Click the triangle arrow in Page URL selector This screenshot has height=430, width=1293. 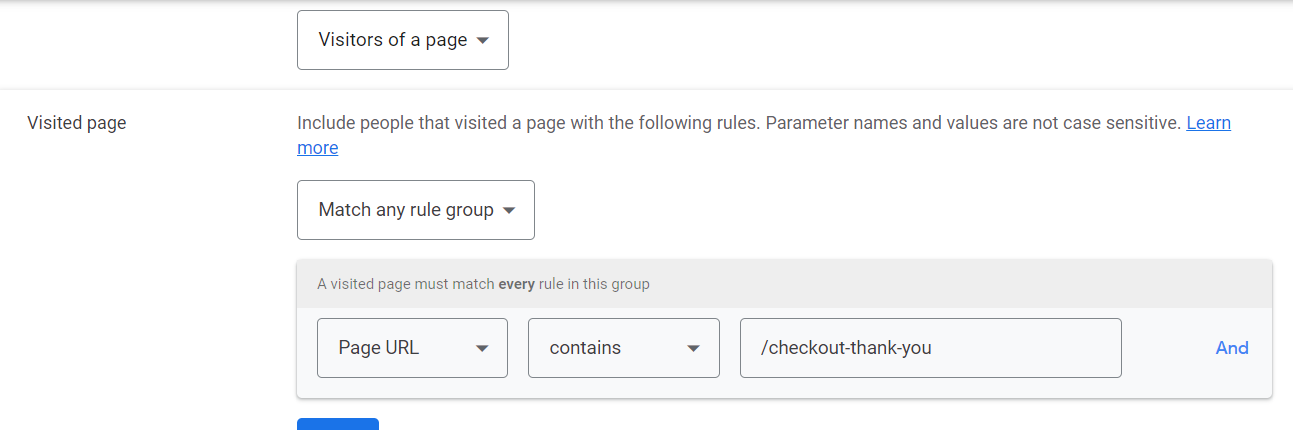pyautogui.click(x=482, y=349)
